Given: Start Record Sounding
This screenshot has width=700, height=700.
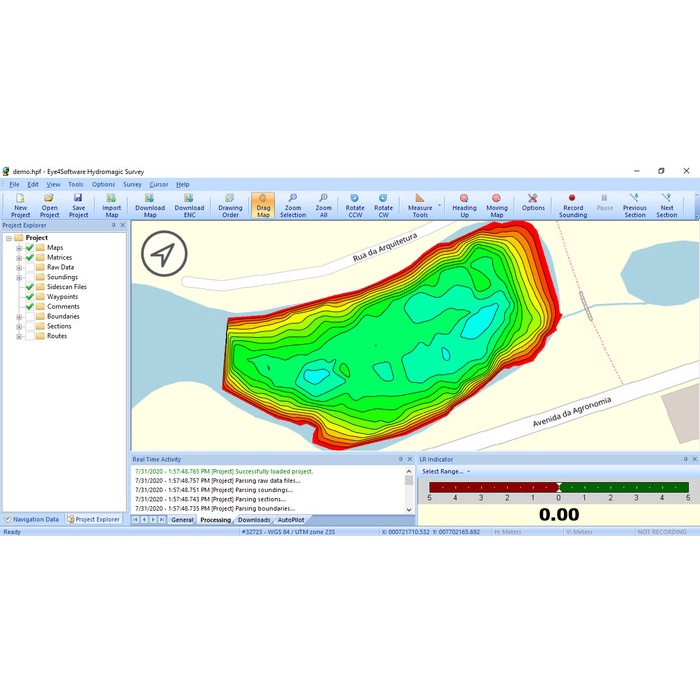Looking at the screenshot, I should (573, 205).
